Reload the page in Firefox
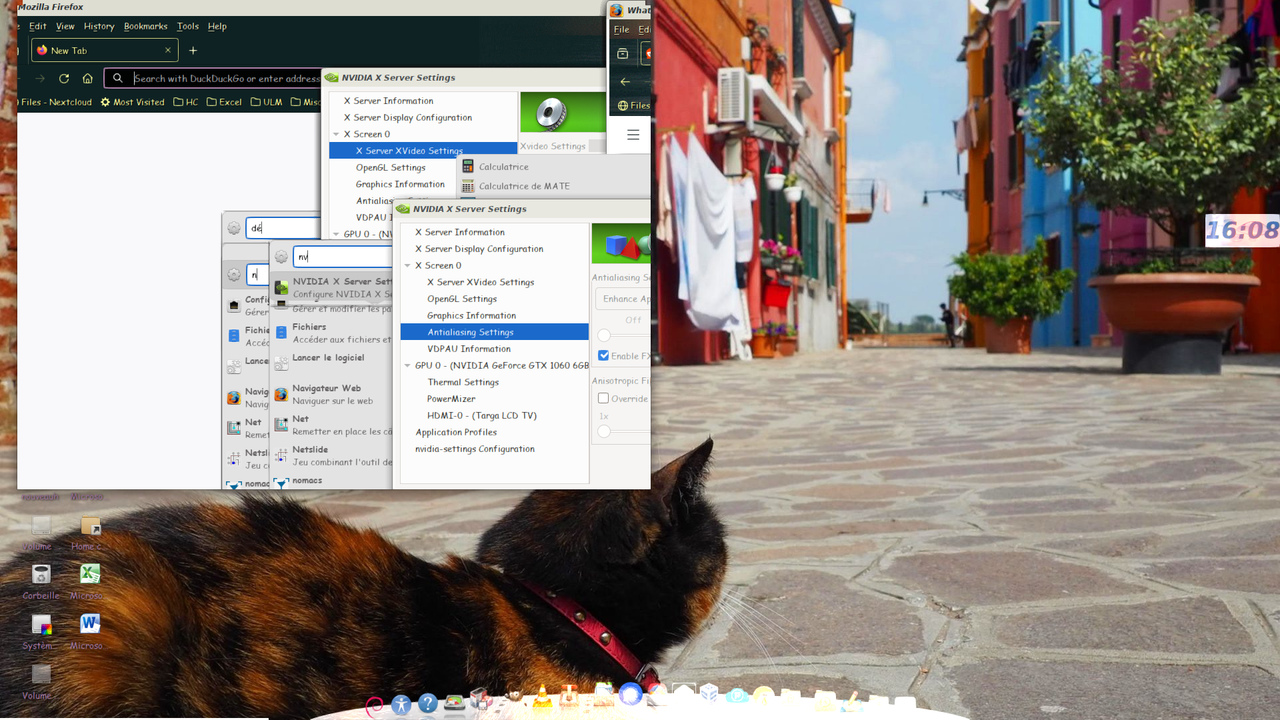This screenshot has height=720, width=1280. pos(64,78)
